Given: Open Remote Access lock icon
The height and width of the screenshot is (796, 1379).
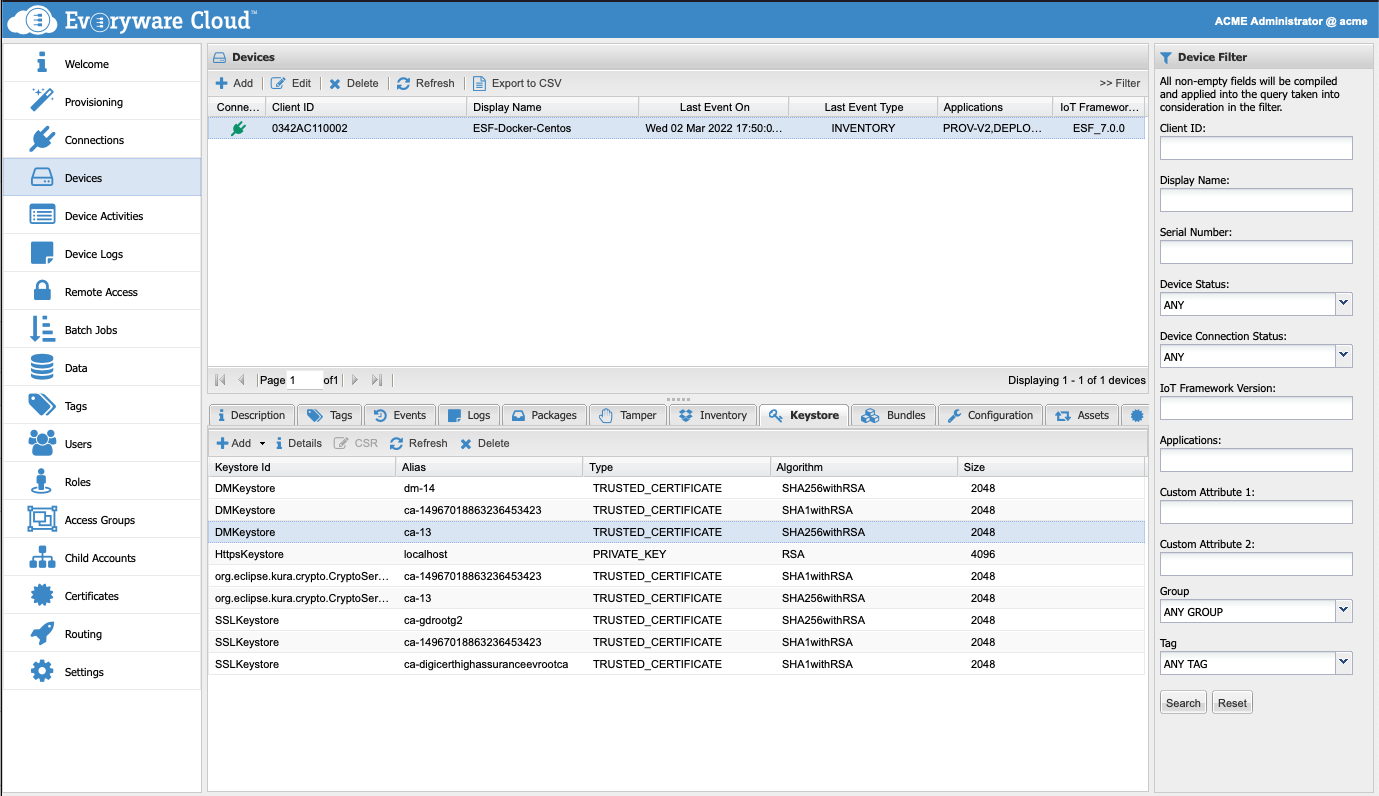Looking at the screenshot, I should tap(42, 291).
